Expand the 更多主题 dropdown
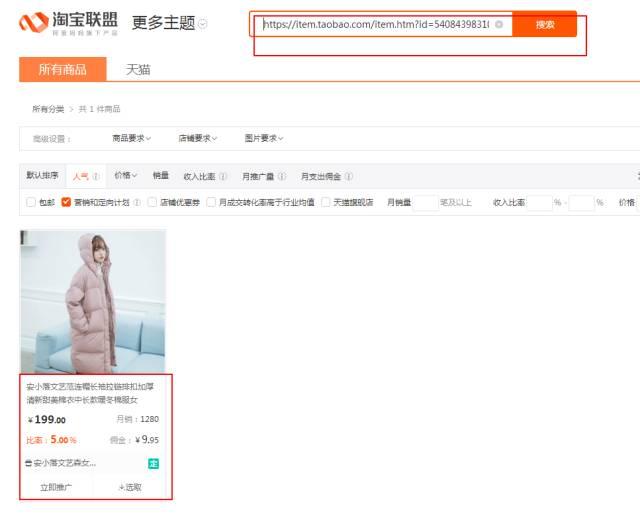The width and height of the screenshot is (640, 526). coord(169,23)
